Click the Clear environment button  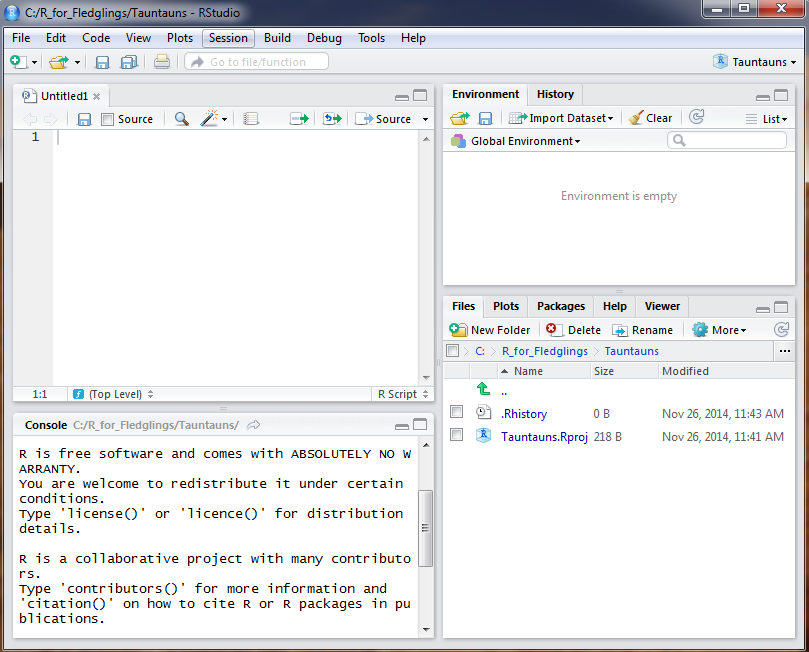(650, 118)
